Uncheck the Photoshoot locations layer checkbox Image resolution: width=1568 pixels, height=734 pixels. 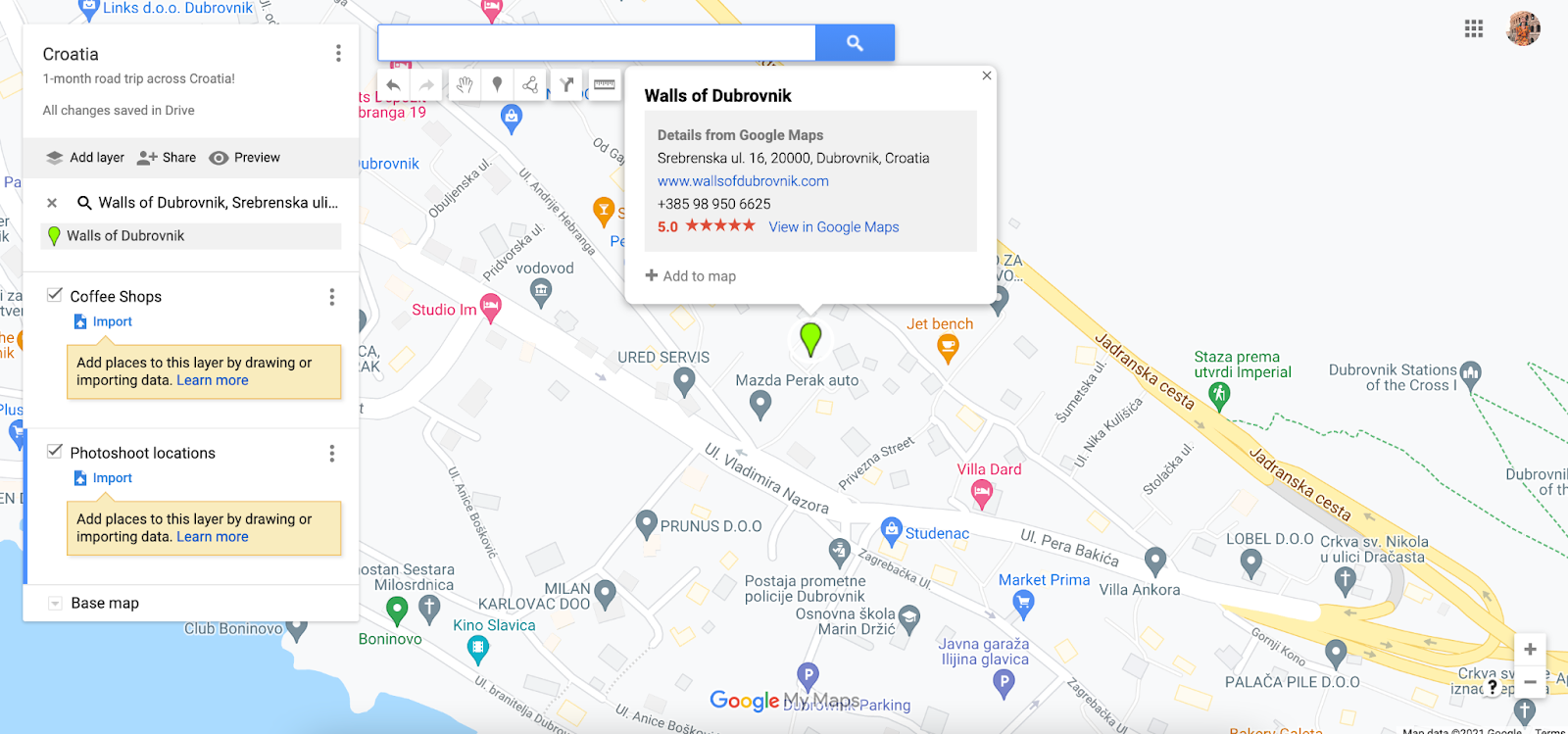click(x=55, y=452)
